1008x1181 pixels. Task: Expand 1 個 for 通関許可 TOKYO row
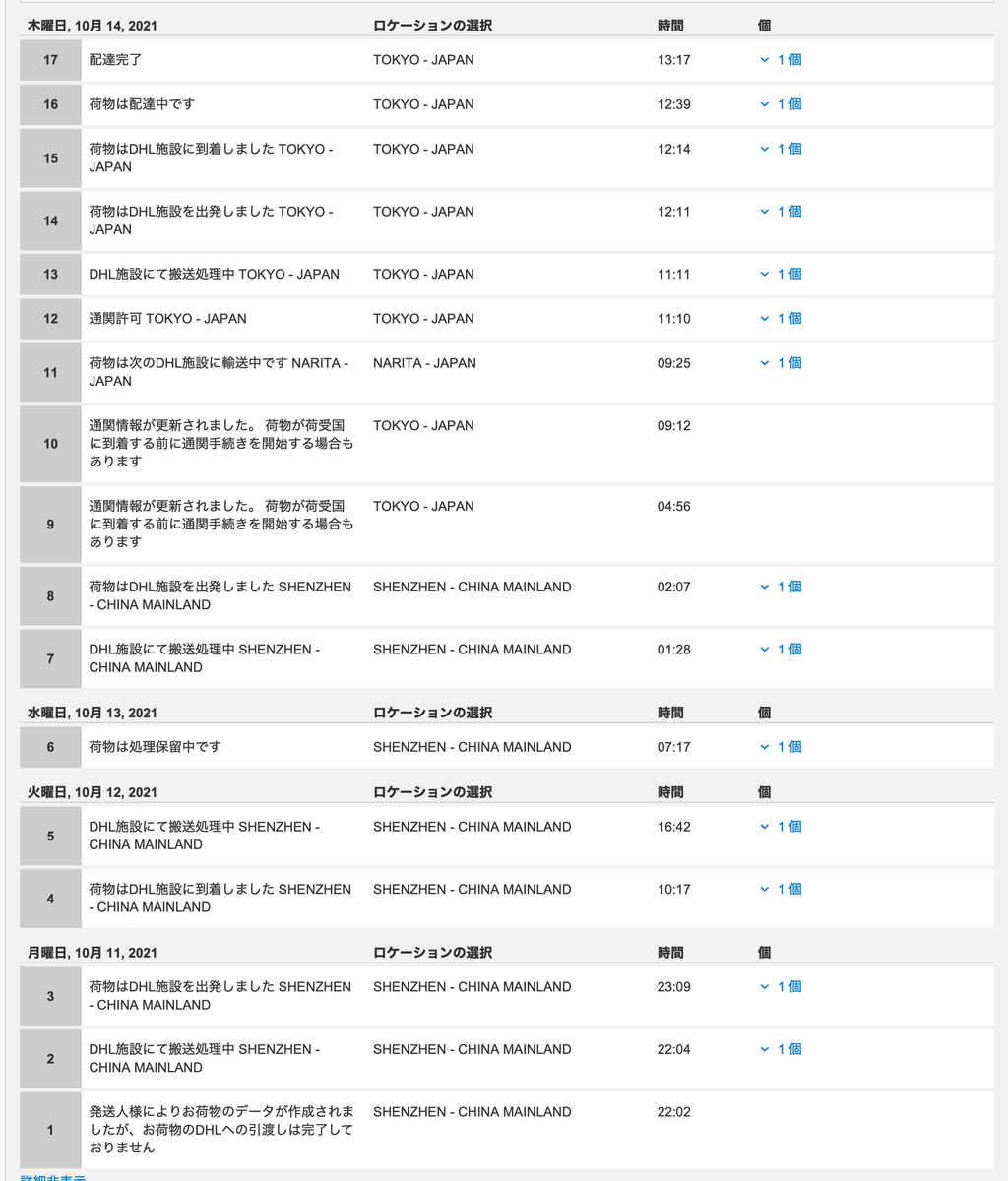(x=781, y=319)
